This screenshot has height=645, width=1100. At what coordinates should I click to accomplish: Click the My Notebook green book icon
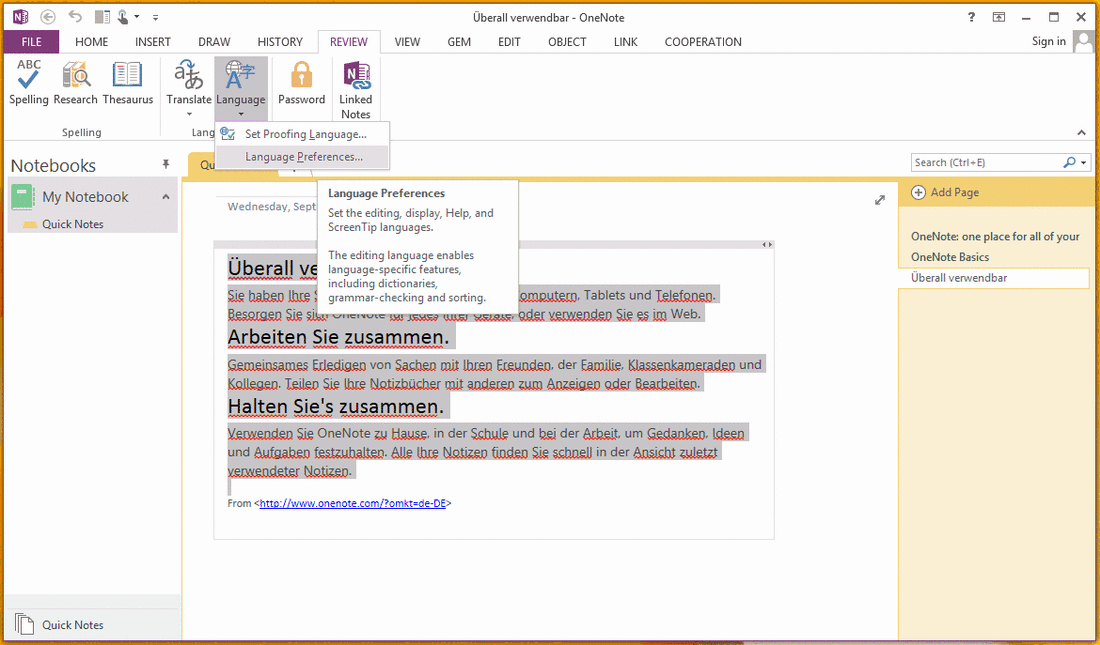pos(23,197)
